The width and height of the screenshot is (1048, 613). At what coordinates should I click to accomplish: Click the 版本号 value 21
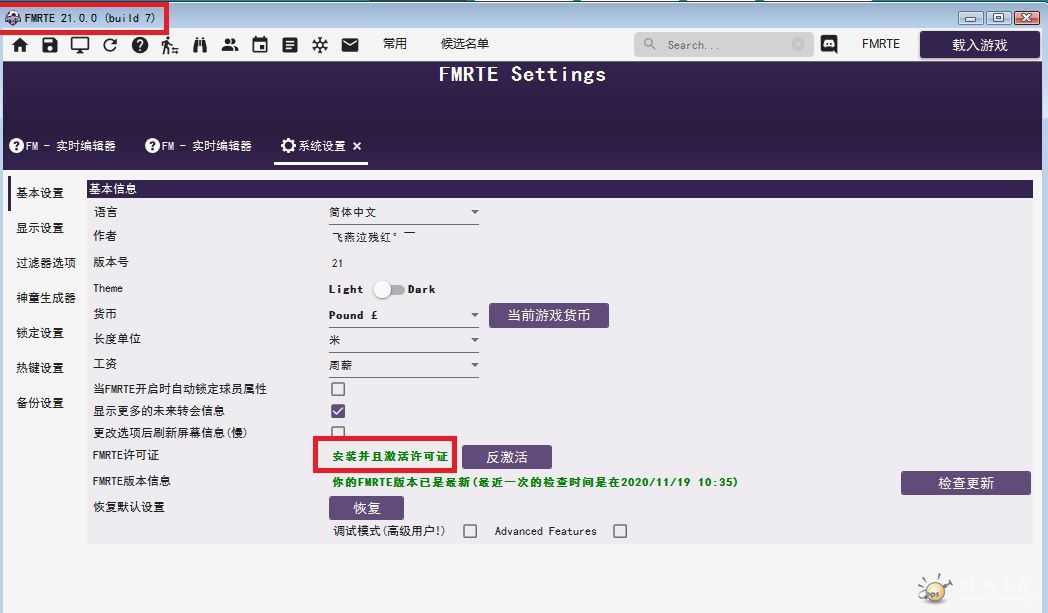coord(338,263)
